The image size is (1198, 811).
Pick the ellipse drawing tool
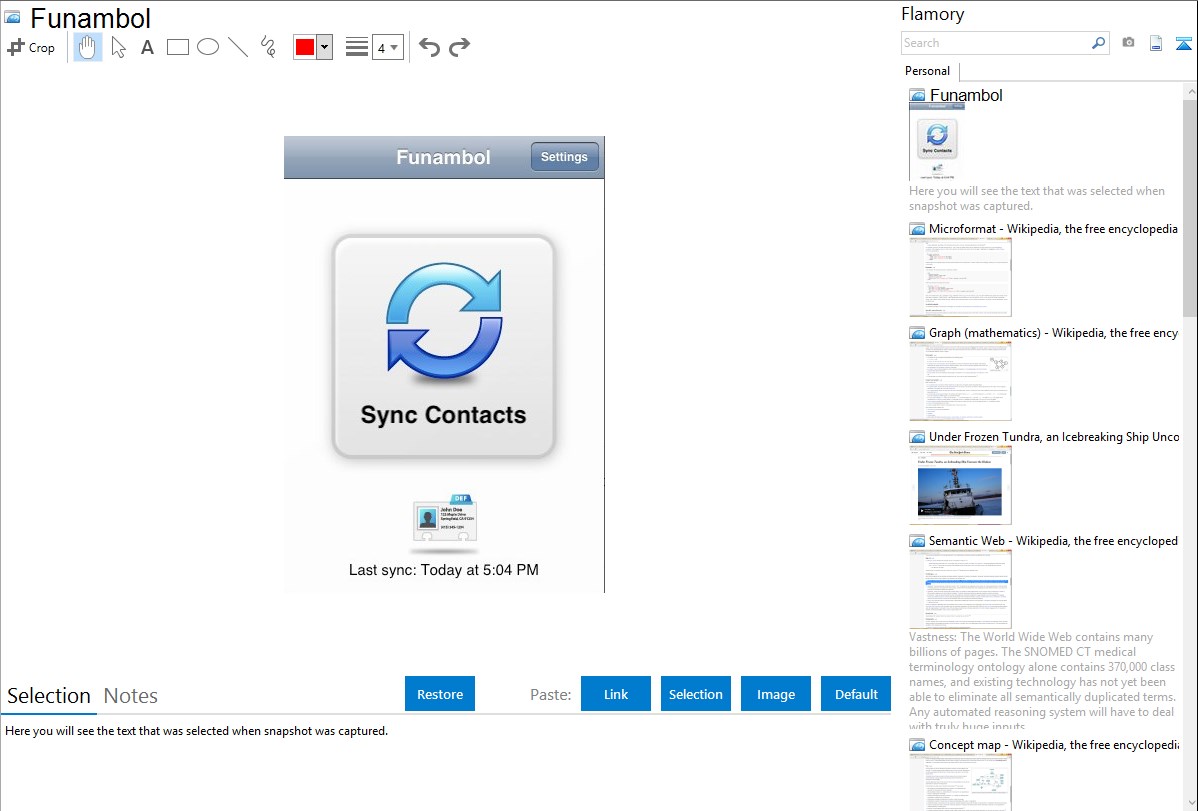(x=208, y=47)
